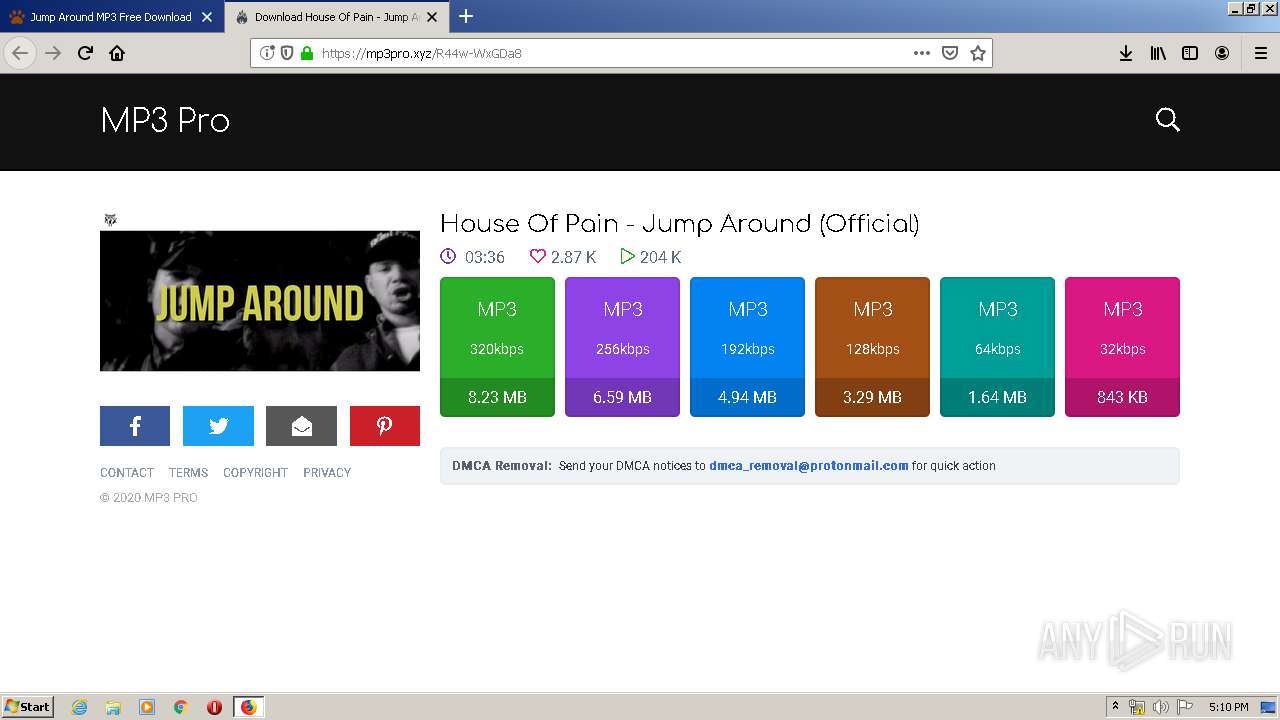Viewport: 1280px width, 720px height.
Task: Download the 32kbps MP3
Action: [x=1122, y=347]
